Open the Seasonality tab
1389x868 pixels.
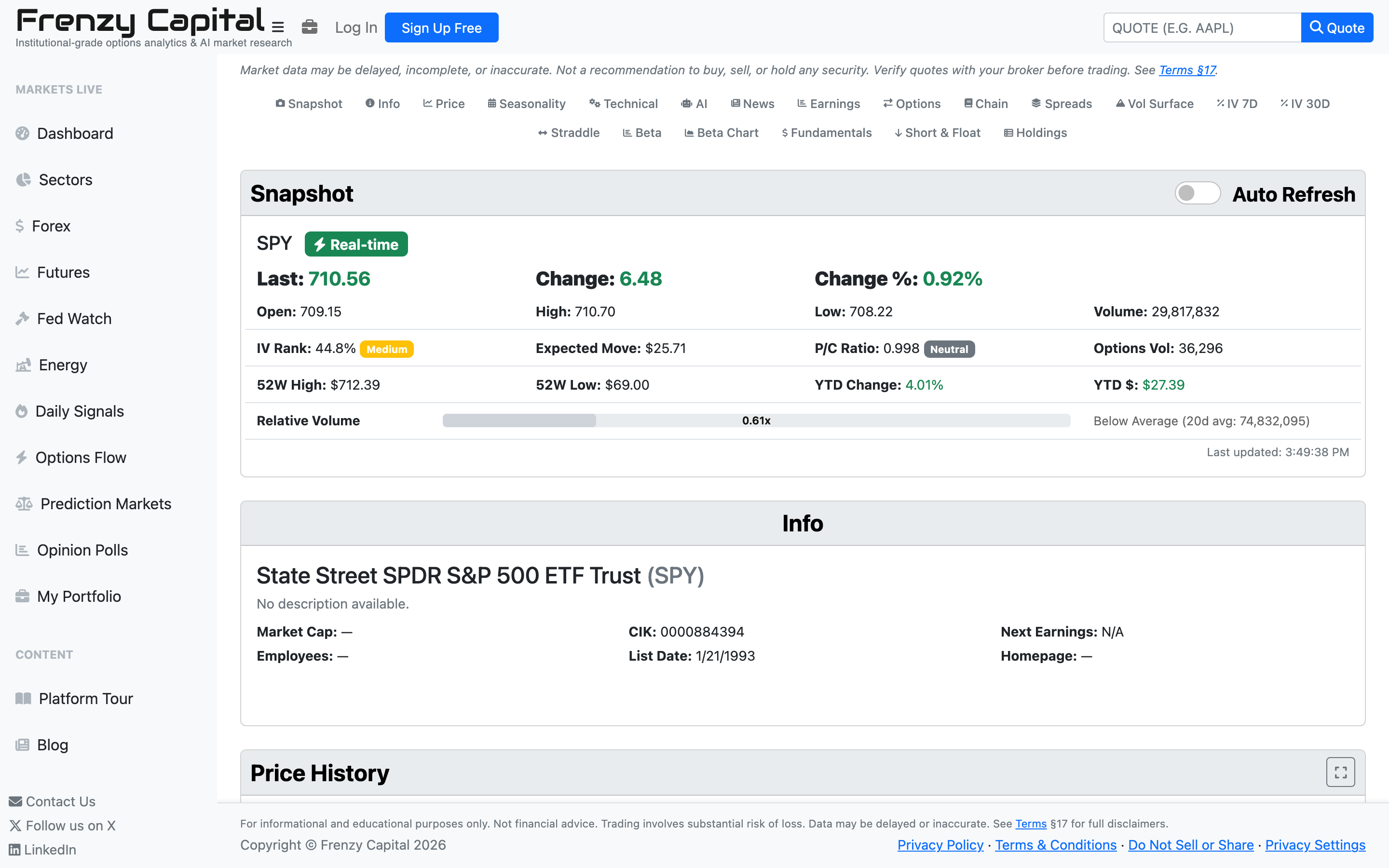tap(526, 104)
